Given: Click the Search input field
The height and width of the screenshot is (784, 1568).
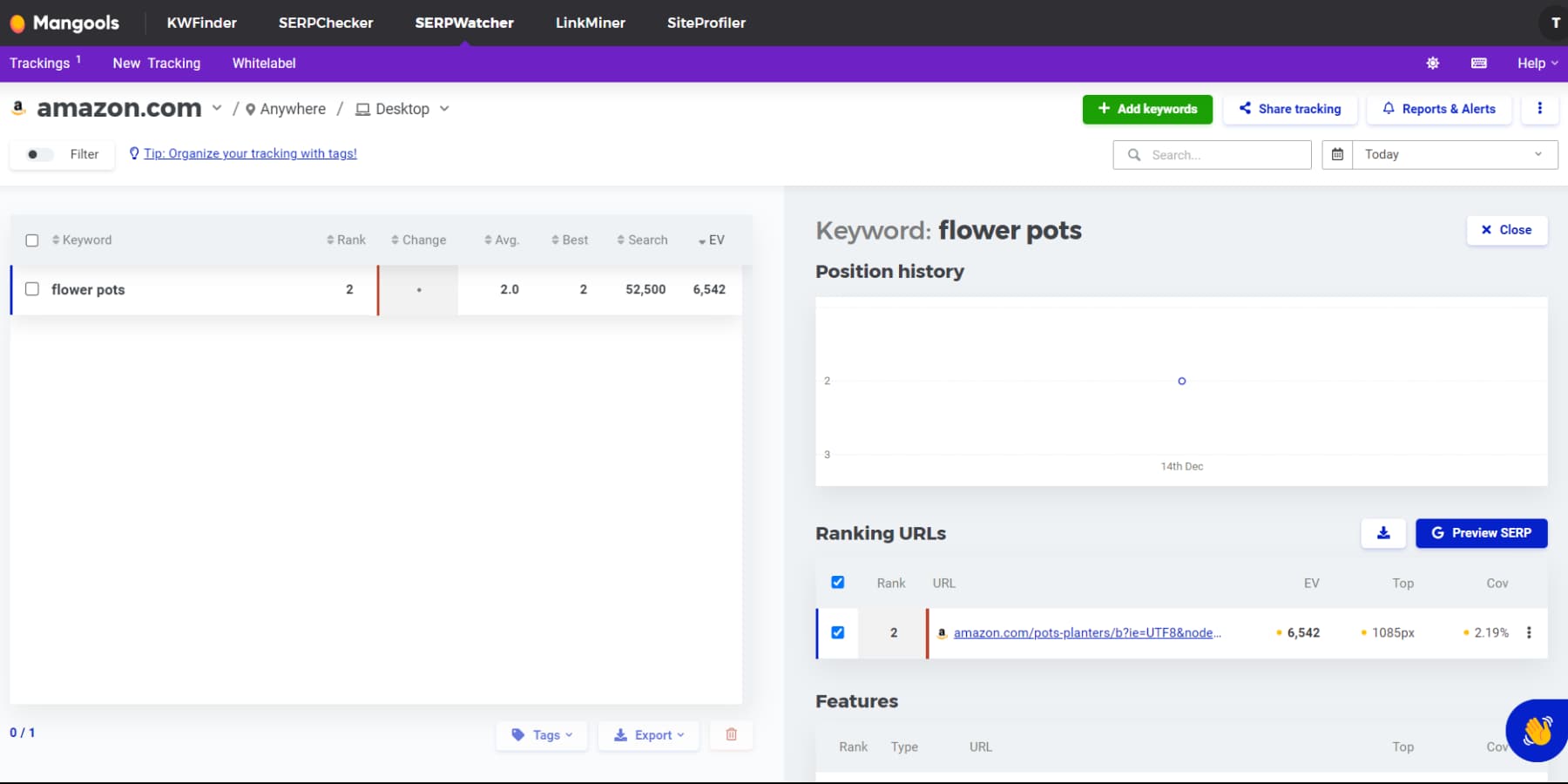Looking at the screenshot, I should (x=1220, y=154).
